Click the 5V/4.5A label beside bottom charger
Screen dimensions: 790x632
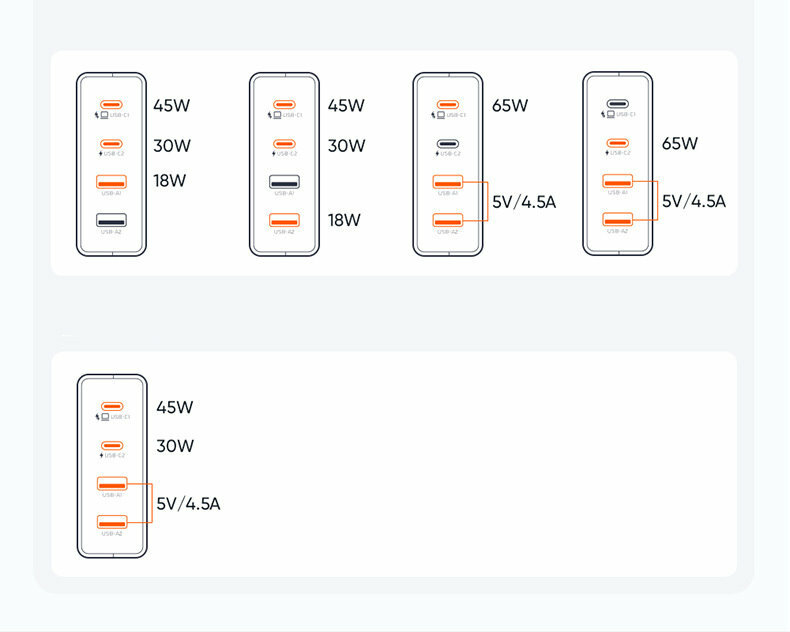click(x=188, y=504)
